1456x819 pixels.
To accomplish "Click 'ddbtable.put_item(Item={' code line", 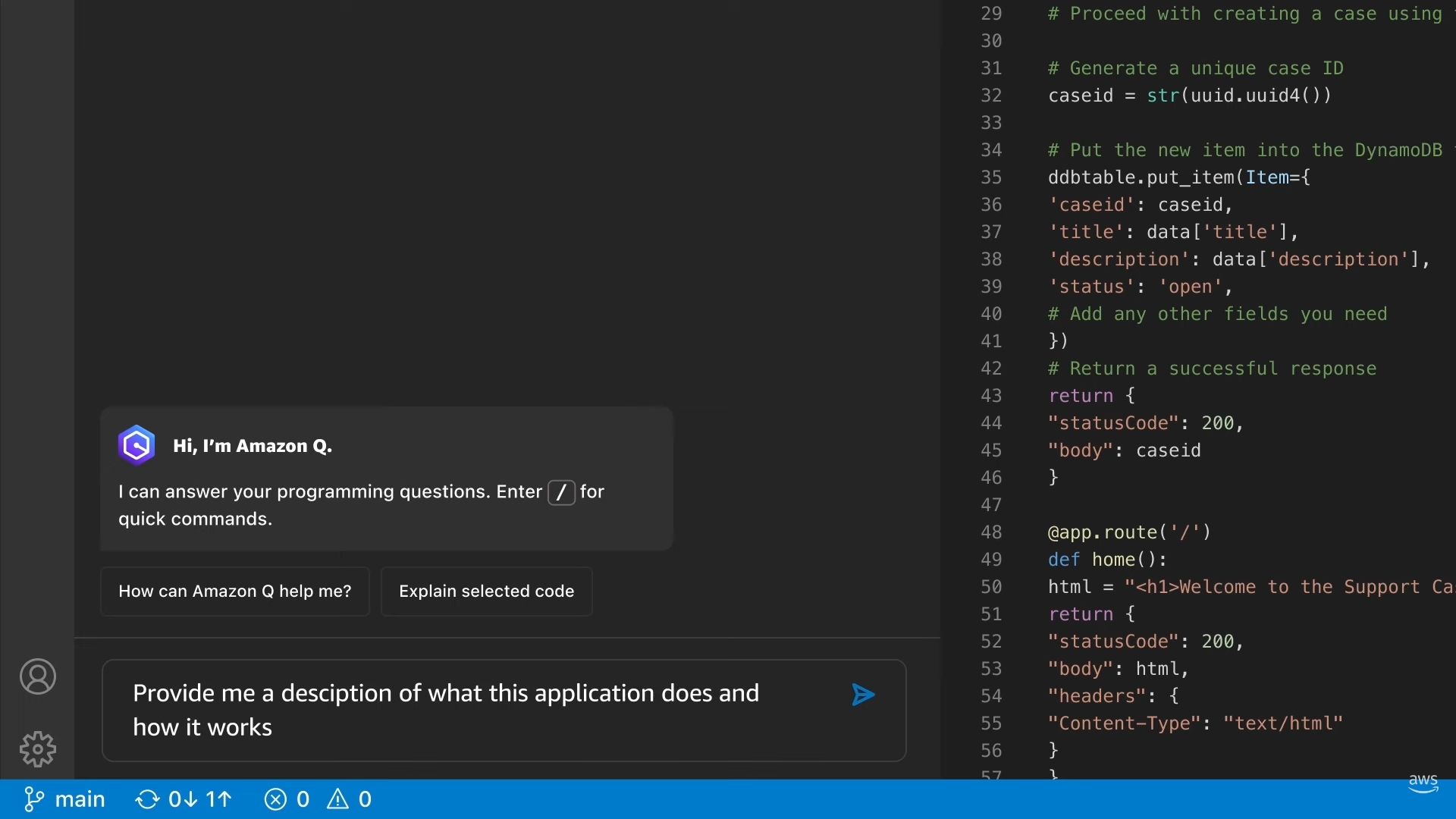I will pyautogui.click(x=1179, y=177).
